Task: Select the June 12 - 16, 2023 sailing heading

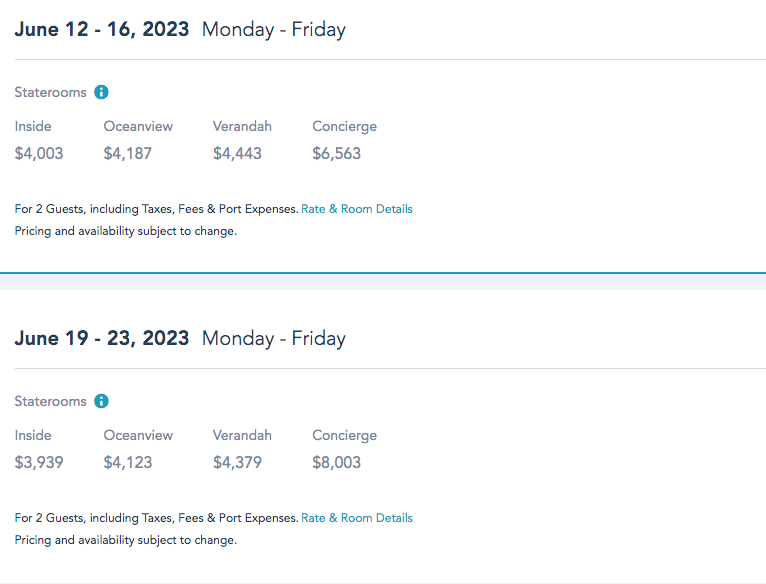Action: pos(101,29)
